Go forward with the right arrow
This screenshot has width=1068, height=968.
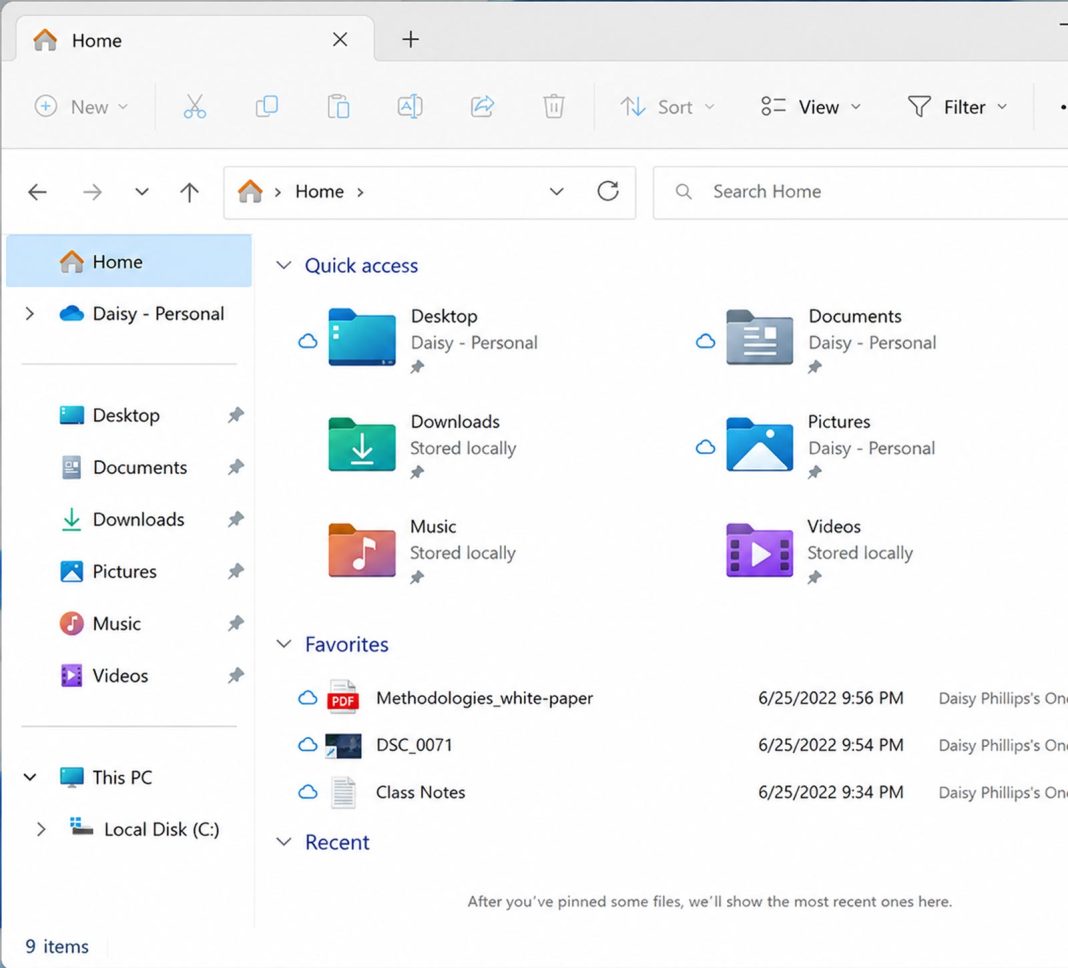pyautogui.click(x=92, y=192)
